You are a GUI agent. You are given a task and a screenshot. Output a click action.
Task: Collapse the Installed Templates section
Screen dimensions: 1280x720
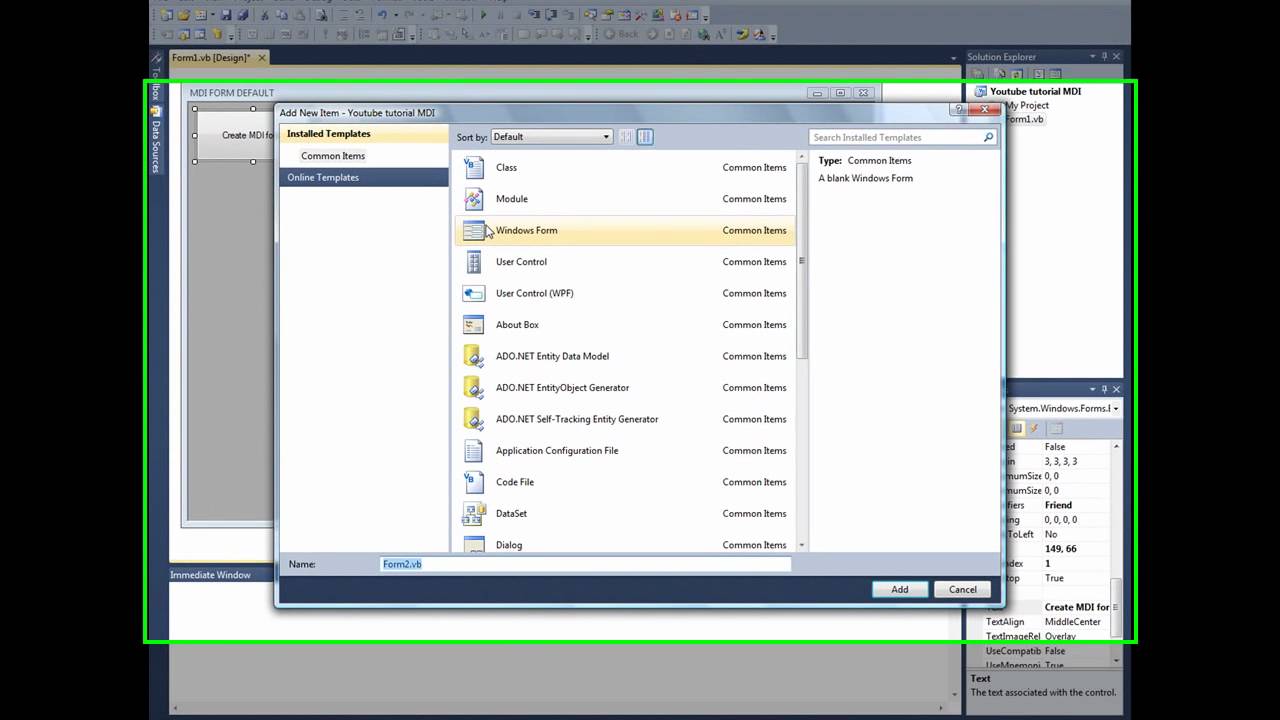click(364, 134)
